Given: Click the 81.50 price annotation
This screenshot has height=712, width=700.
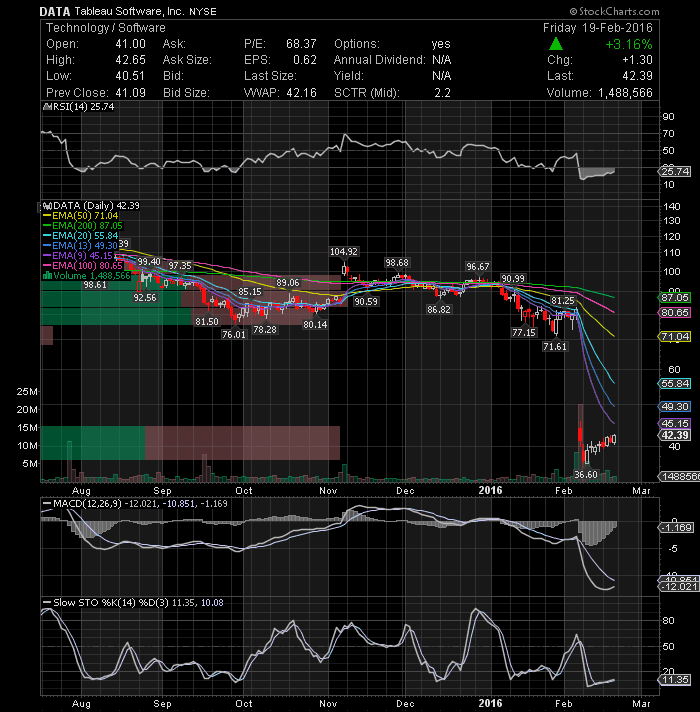Looking at the screenshot, I should 207,321.
